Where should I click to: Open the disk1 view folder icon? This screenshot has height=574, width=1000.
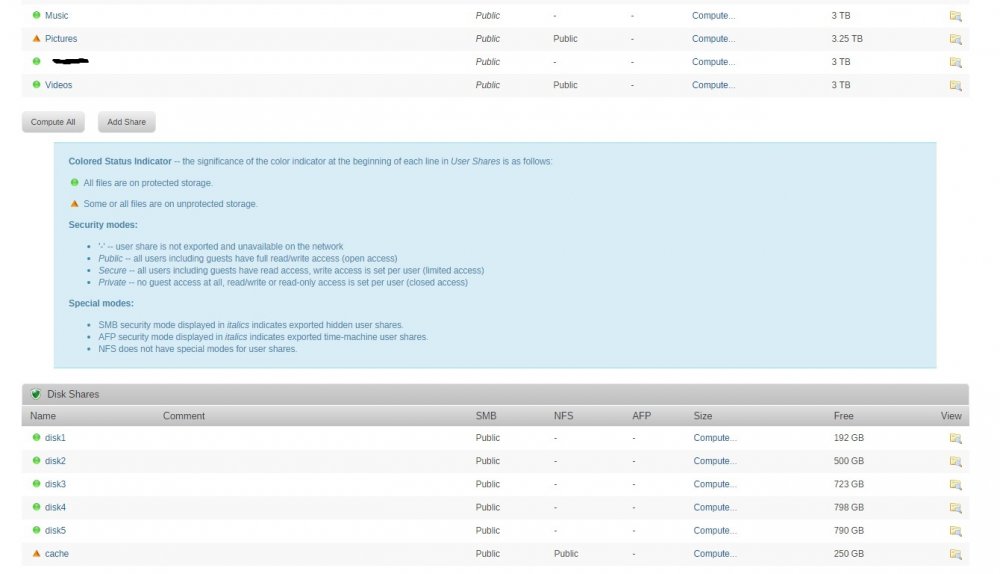pos(955,438)
